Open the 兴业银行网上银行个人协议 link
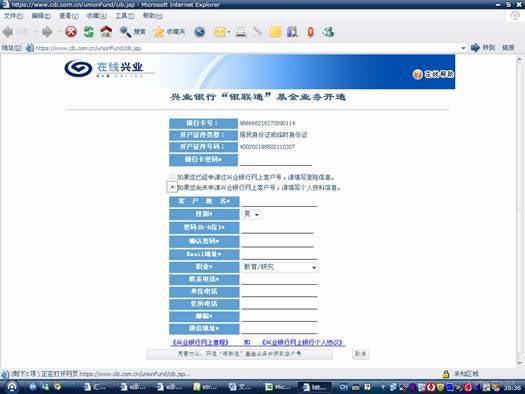525x394 pixels. (303, 342)
